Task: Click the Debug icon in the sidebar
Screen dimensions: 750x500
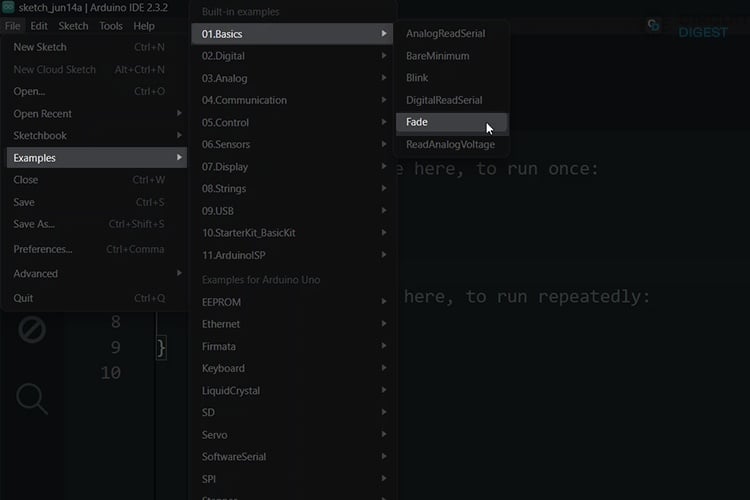Action: 32,329
